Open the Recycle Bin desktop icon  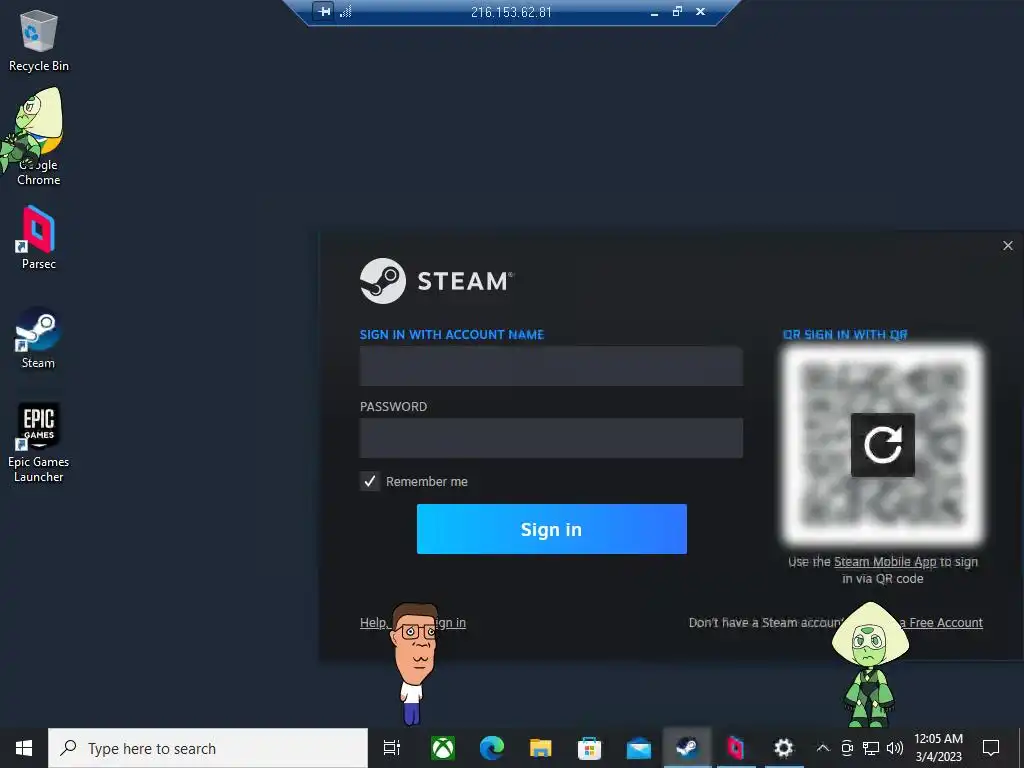[x=39, y=40]
